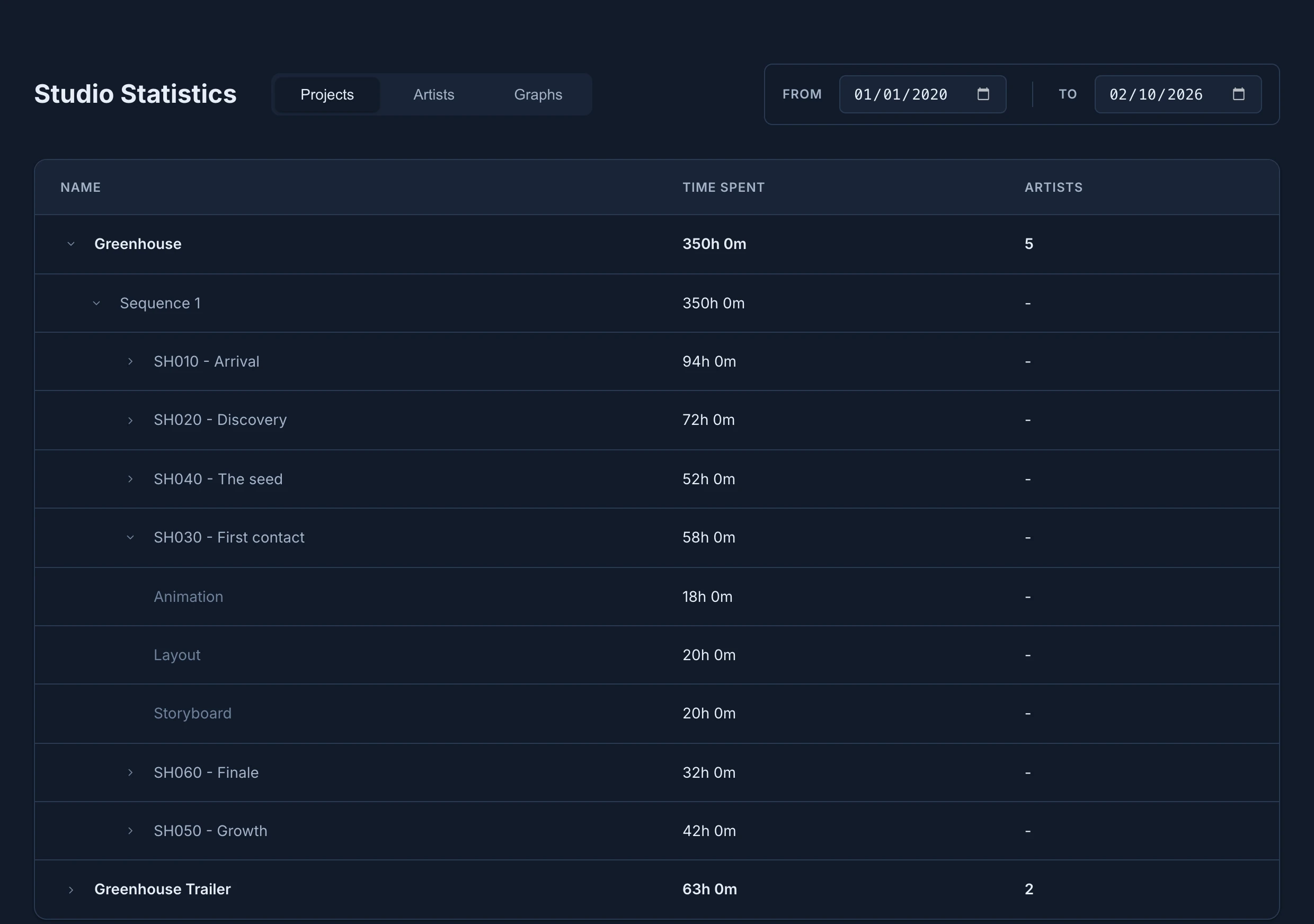
Task: Click the Storyboard task row name
Action: click(192, 714)
